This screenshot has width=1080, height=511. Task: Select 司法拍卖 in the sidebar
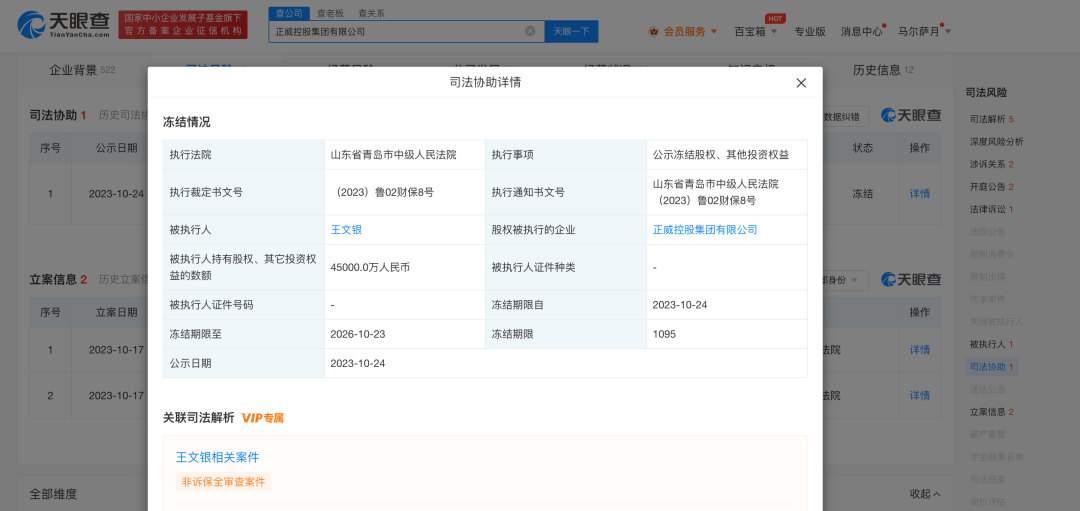pos(987,479)
